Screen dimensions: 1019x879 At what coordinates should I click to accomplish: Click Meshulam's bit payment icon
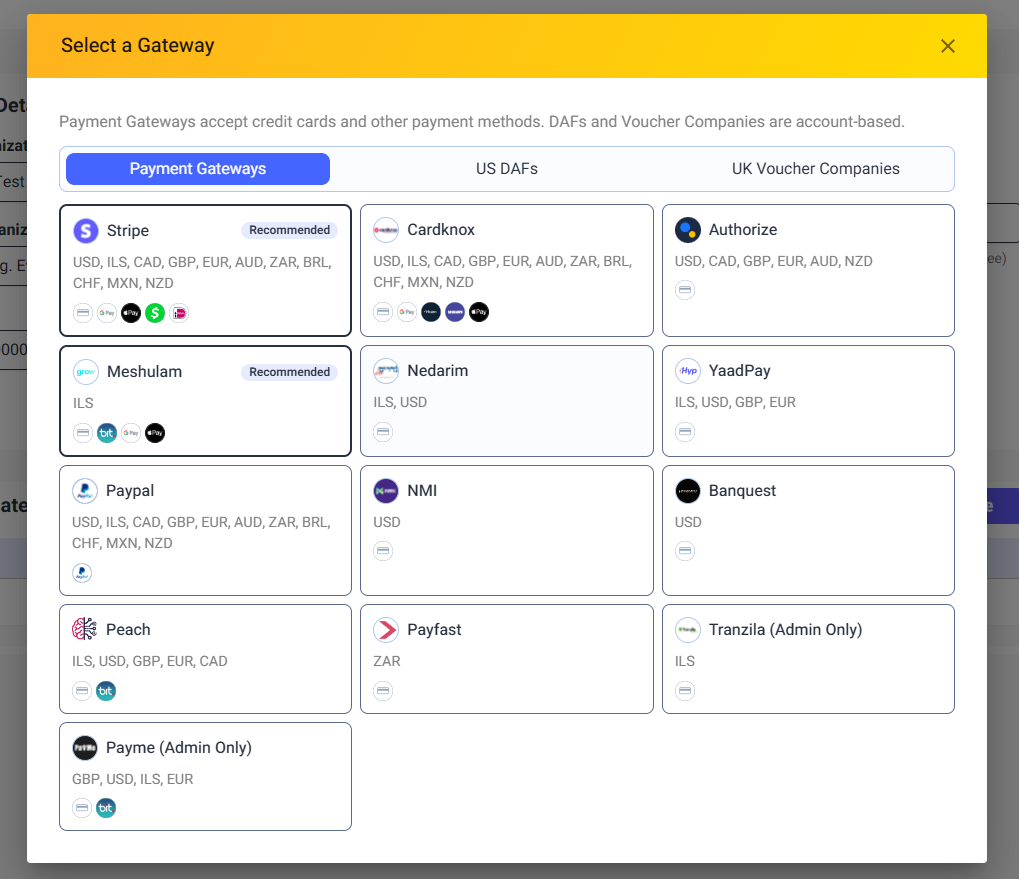(x=107, y=433)
